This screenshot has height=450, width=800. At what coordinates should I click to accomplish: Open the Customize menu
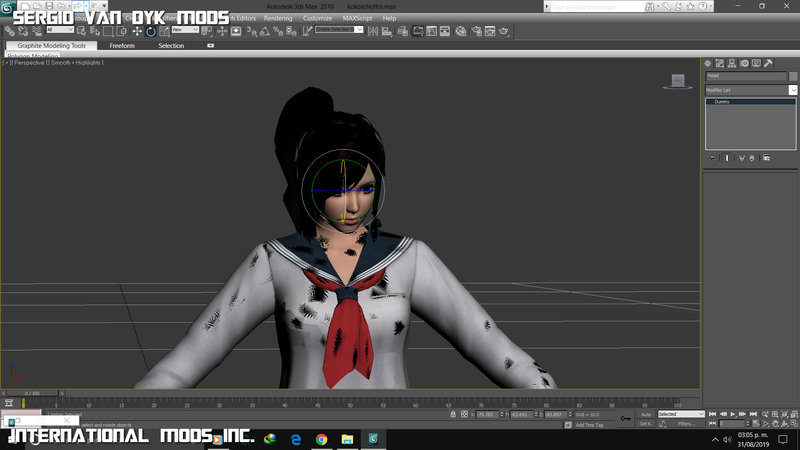pos(317,18)
